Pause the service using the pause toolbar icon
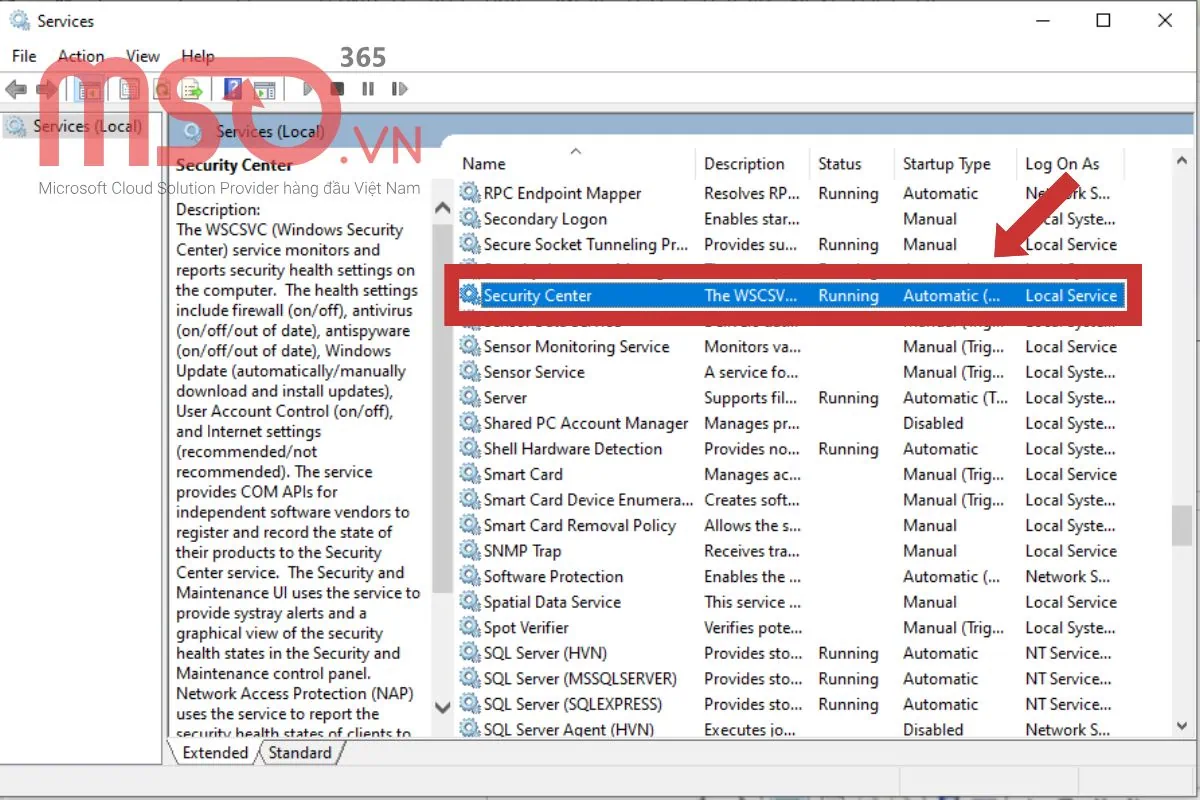The width and height of the screenshot is (1200, 800). coord(368,89)
